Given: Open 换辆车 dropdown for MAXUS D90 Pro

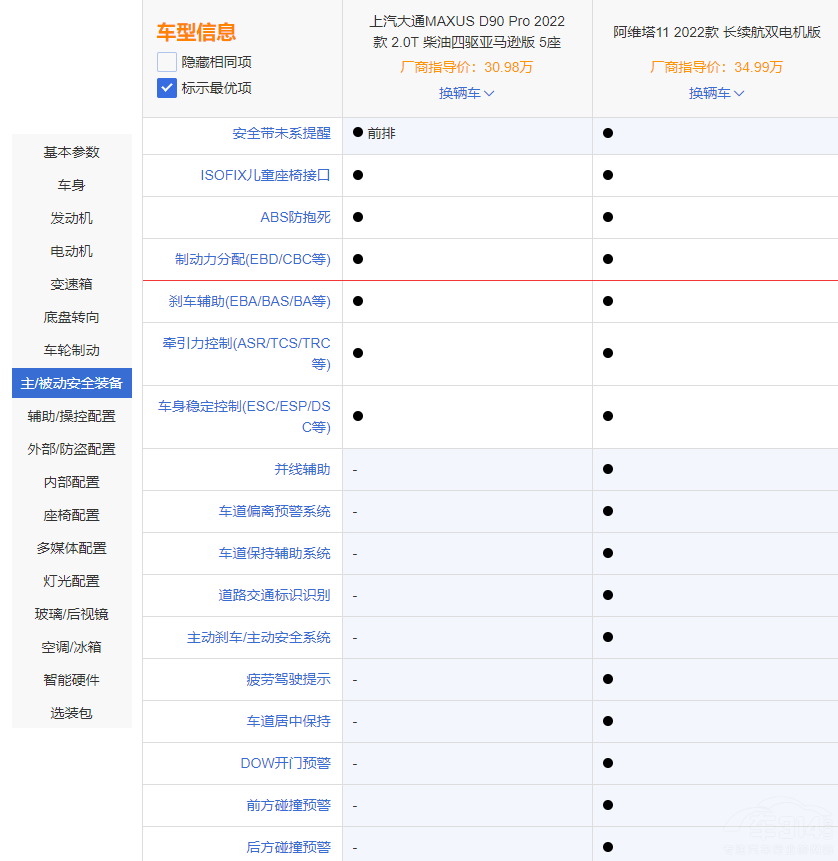Looking at the screenshot, I should point(466,93).
